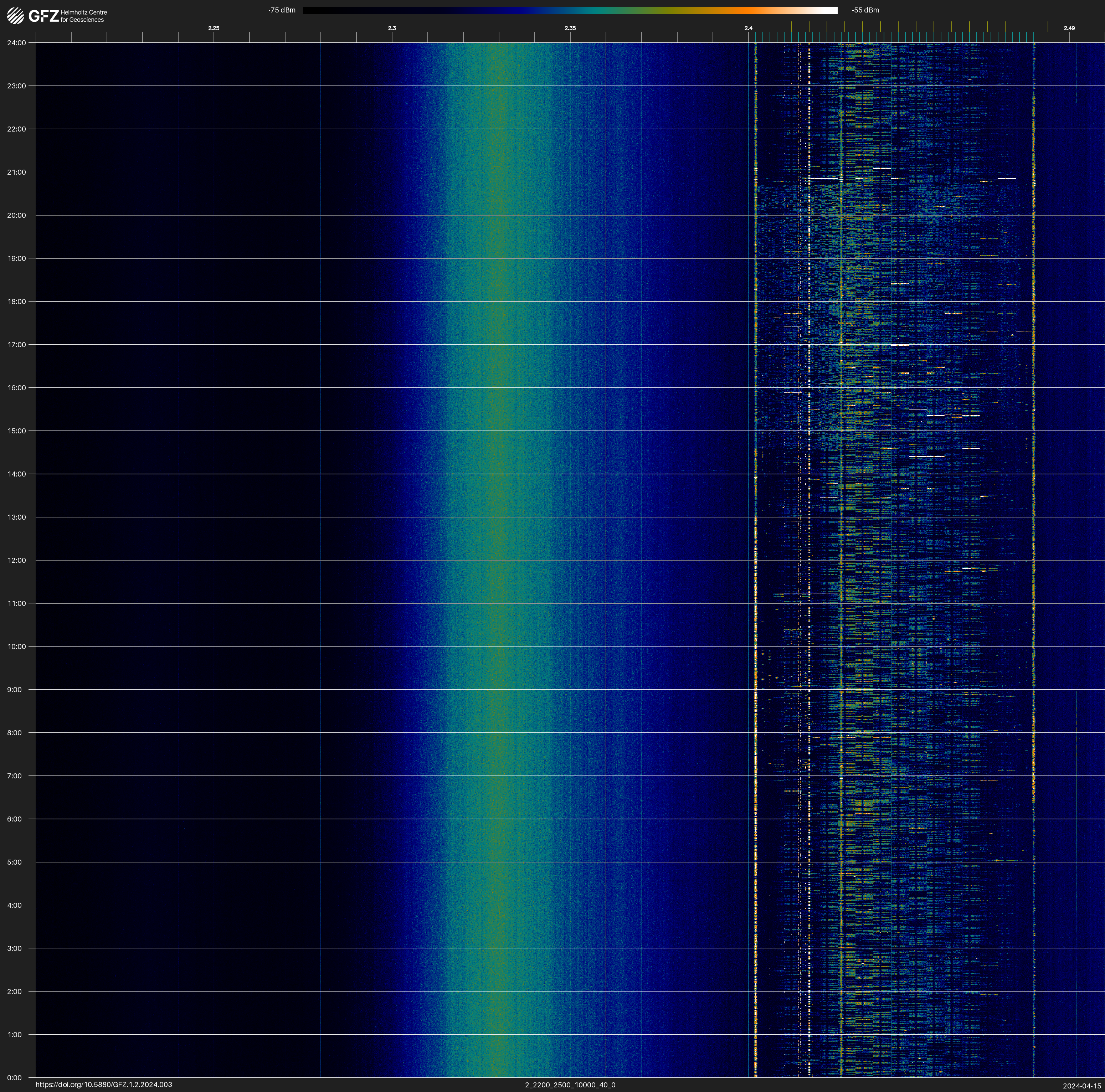Click the 0:00 time axis label

14,1078
